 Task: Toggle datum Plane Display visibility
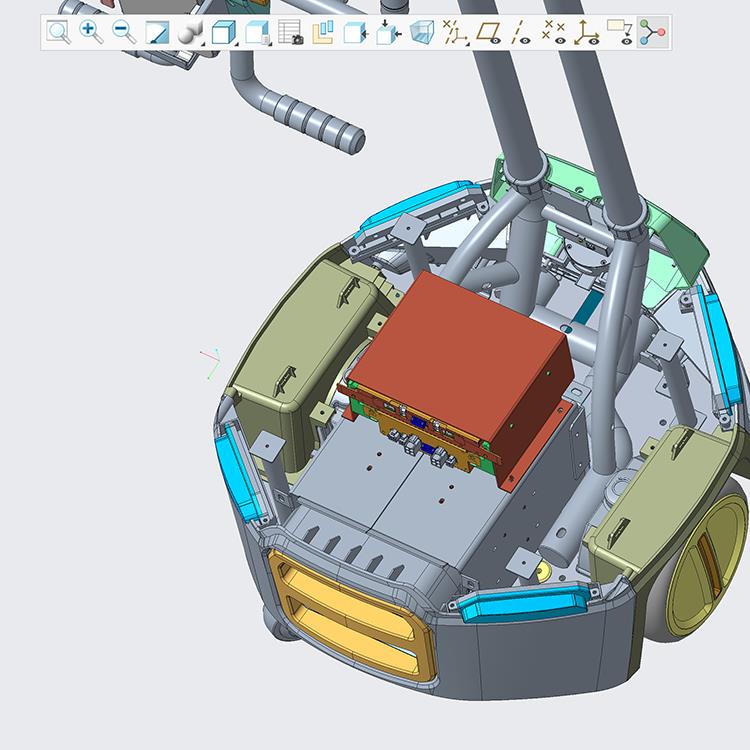click(x=488, y=33)
